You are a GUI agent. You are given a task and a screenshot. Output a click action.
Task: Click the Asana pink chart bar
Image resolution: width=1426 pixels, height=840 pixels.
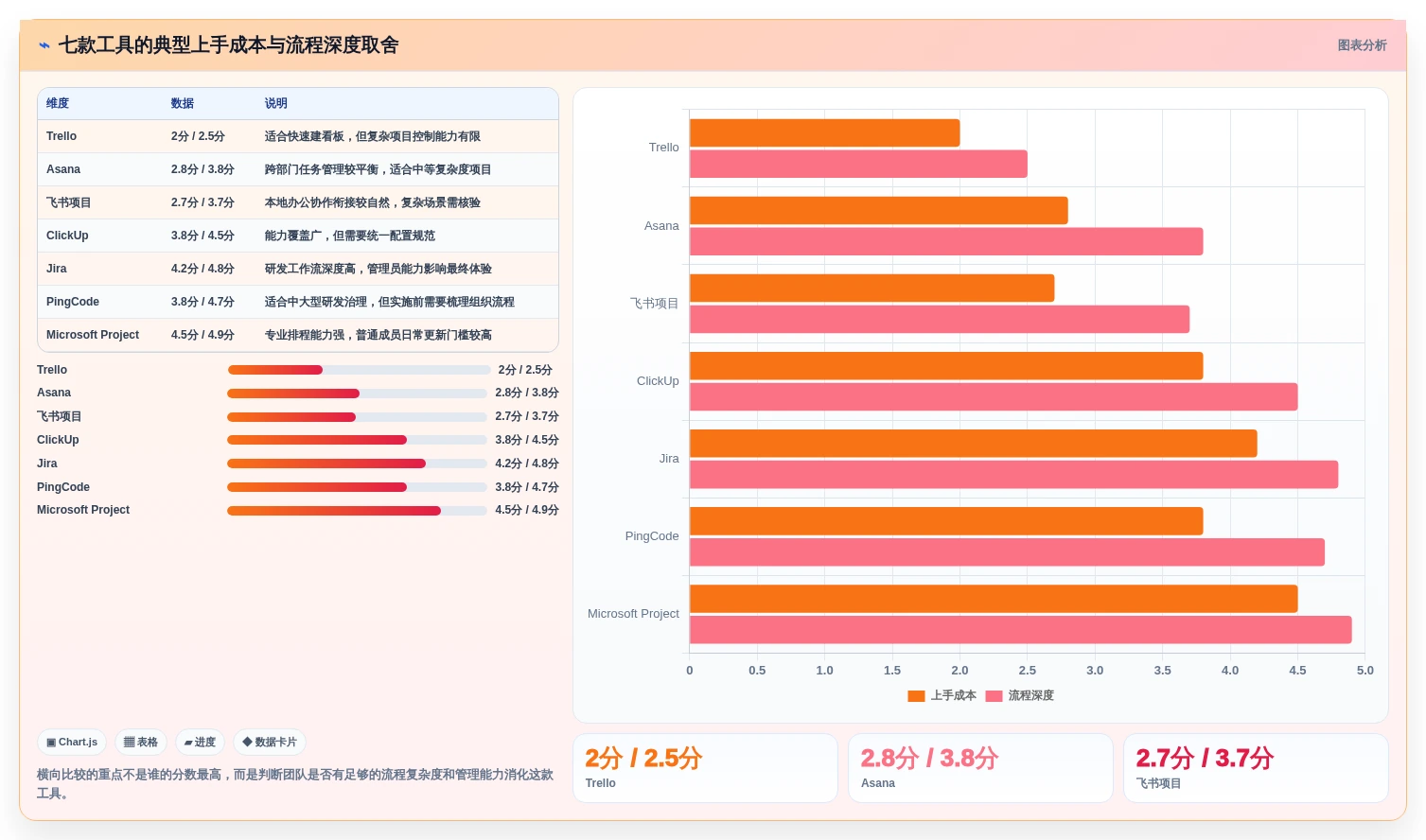point(946,241)
